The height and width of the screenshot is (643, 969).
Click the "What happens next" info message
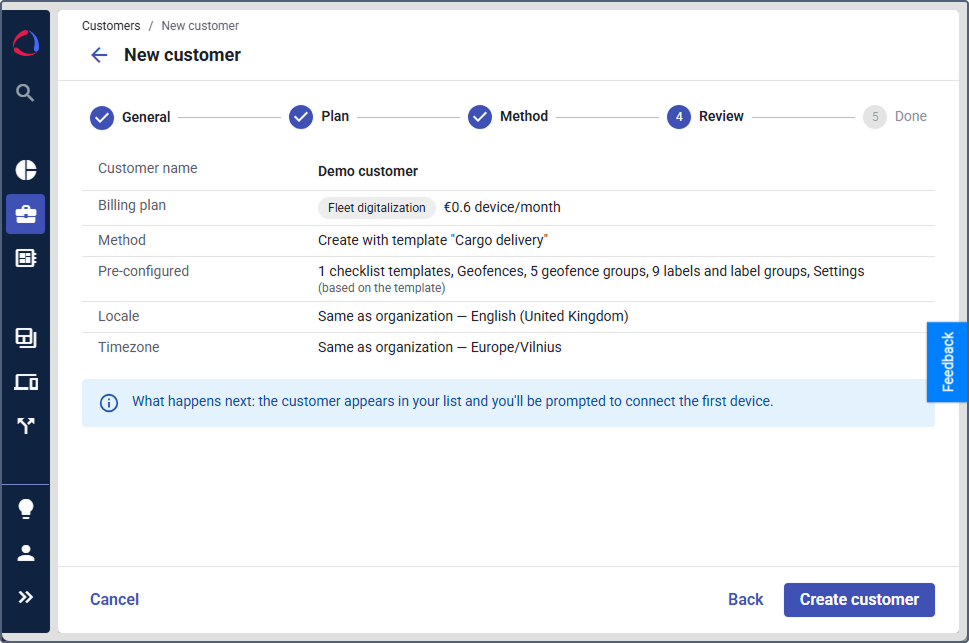(x=452, y=401)
